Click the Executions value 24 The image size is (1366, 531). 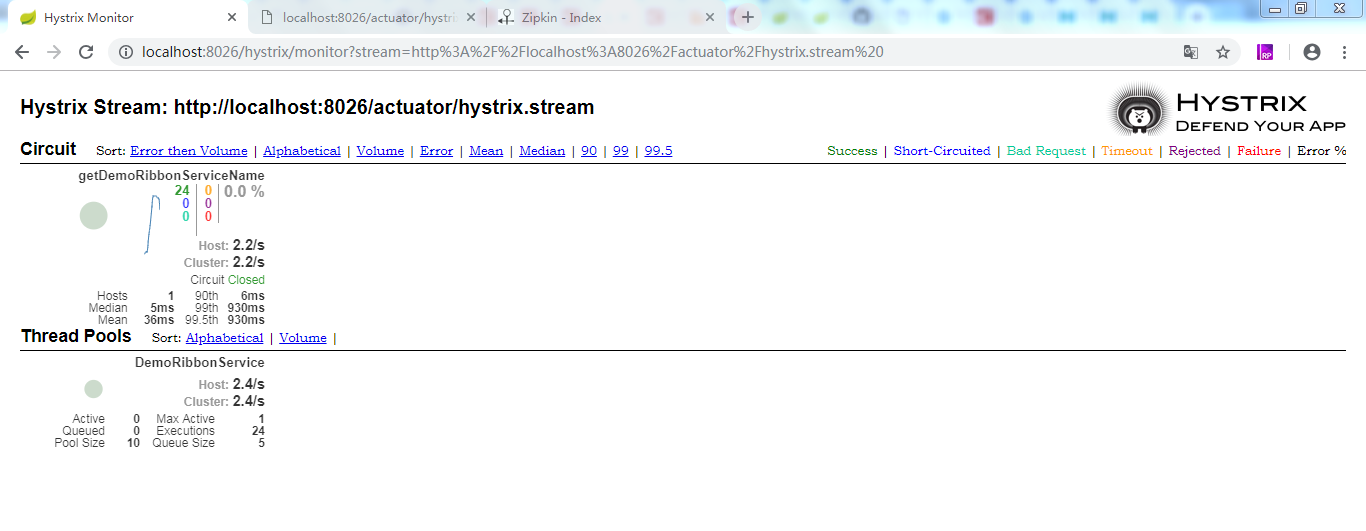click(258, 431)
